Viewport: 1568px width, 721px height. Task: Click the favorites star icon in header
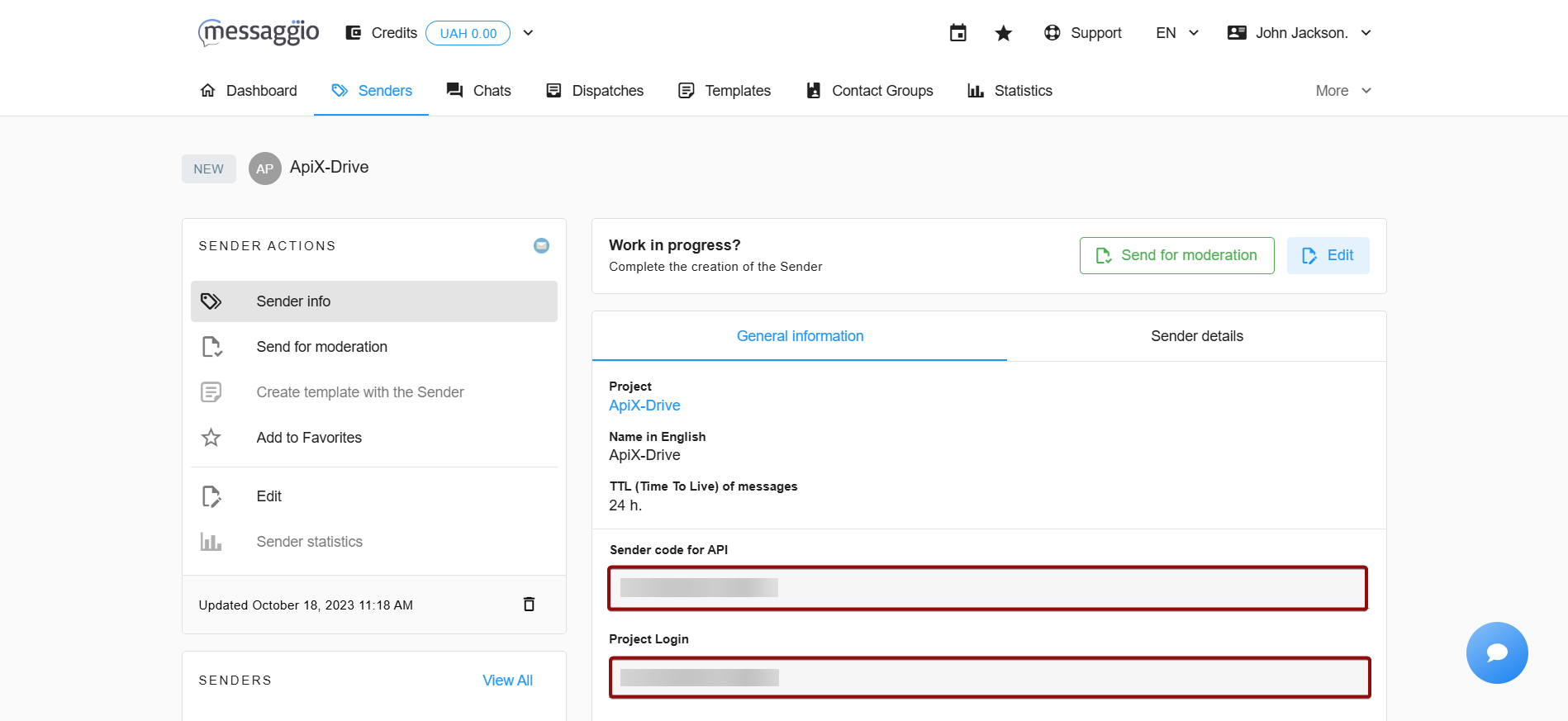pyautogui.click(x=1004, y=33)
